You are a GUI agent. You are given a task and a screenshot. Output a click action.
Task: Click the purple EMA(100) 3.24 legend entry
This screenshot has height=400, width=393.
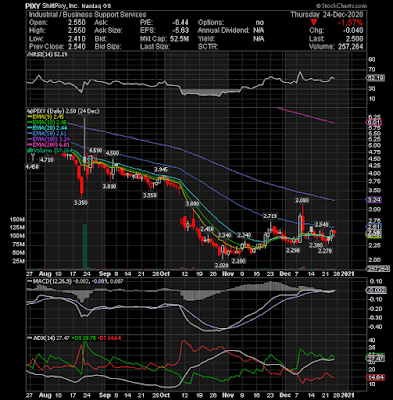click(49, 139)
